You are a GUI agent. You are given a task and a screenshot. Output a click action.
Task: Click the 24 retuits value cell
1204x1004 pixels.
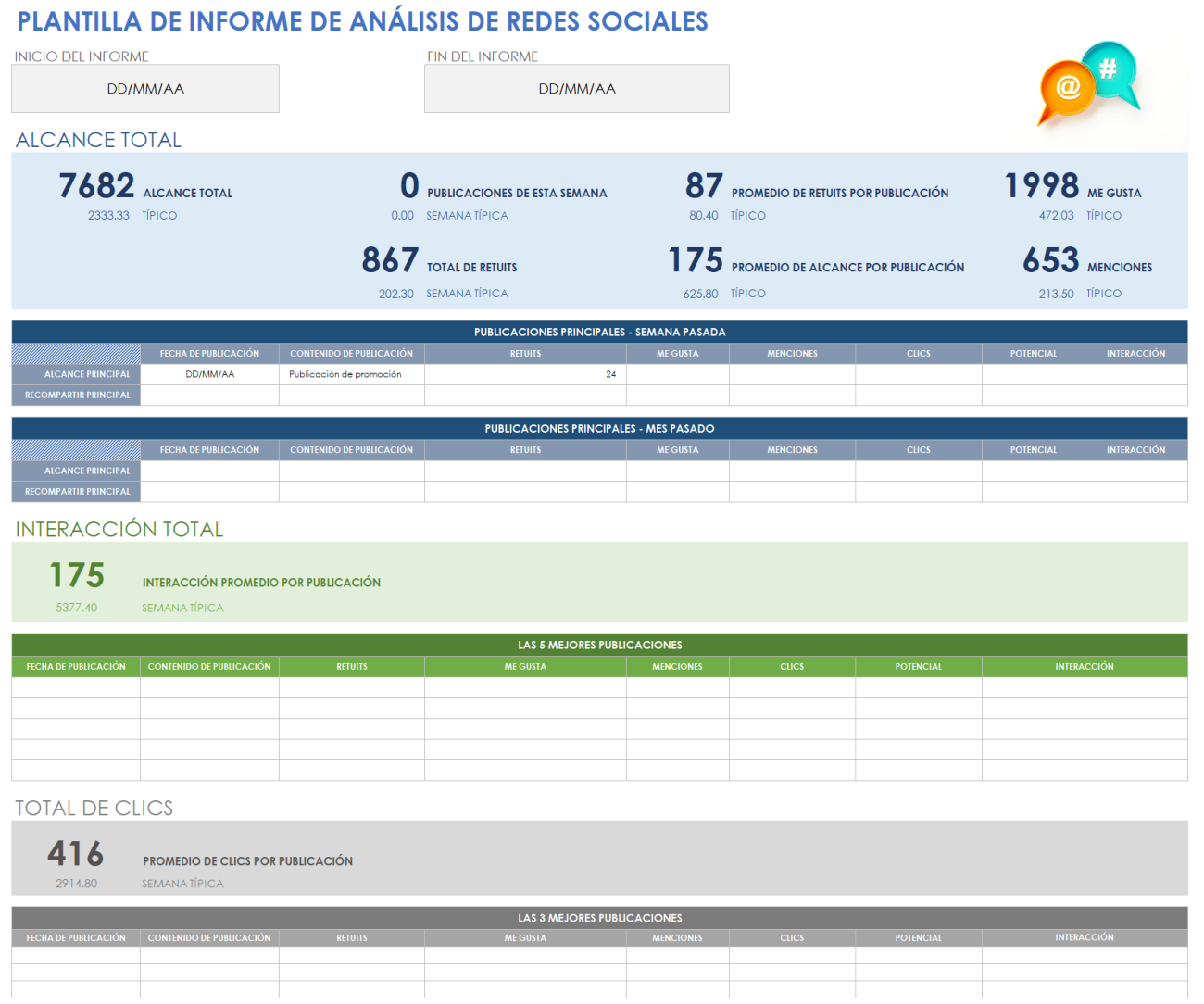[524, 374]
